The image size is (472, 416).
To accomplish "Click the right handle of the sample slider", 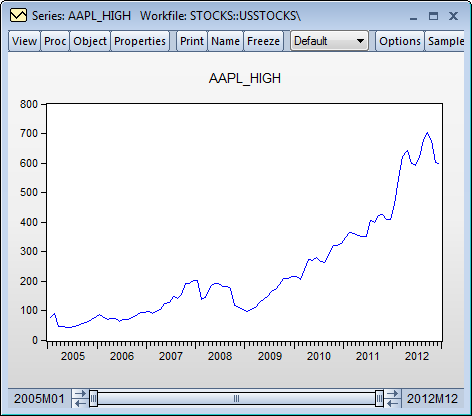I will [379, 398].
